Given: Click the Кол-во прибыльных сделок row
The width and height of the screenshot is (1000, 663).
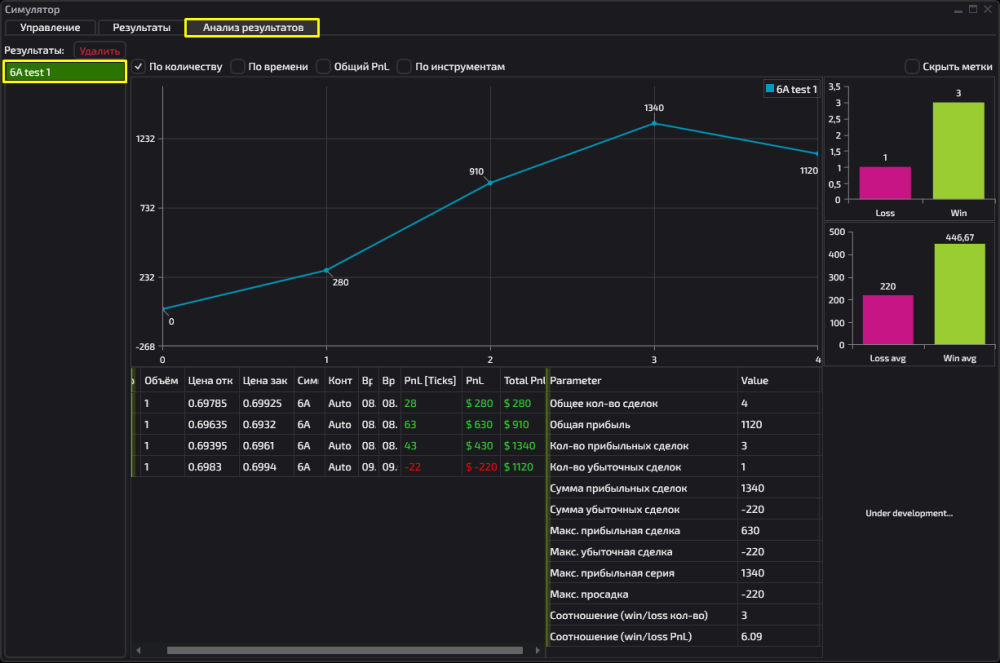Looking at the screenshot, I should tap(684, 446).
